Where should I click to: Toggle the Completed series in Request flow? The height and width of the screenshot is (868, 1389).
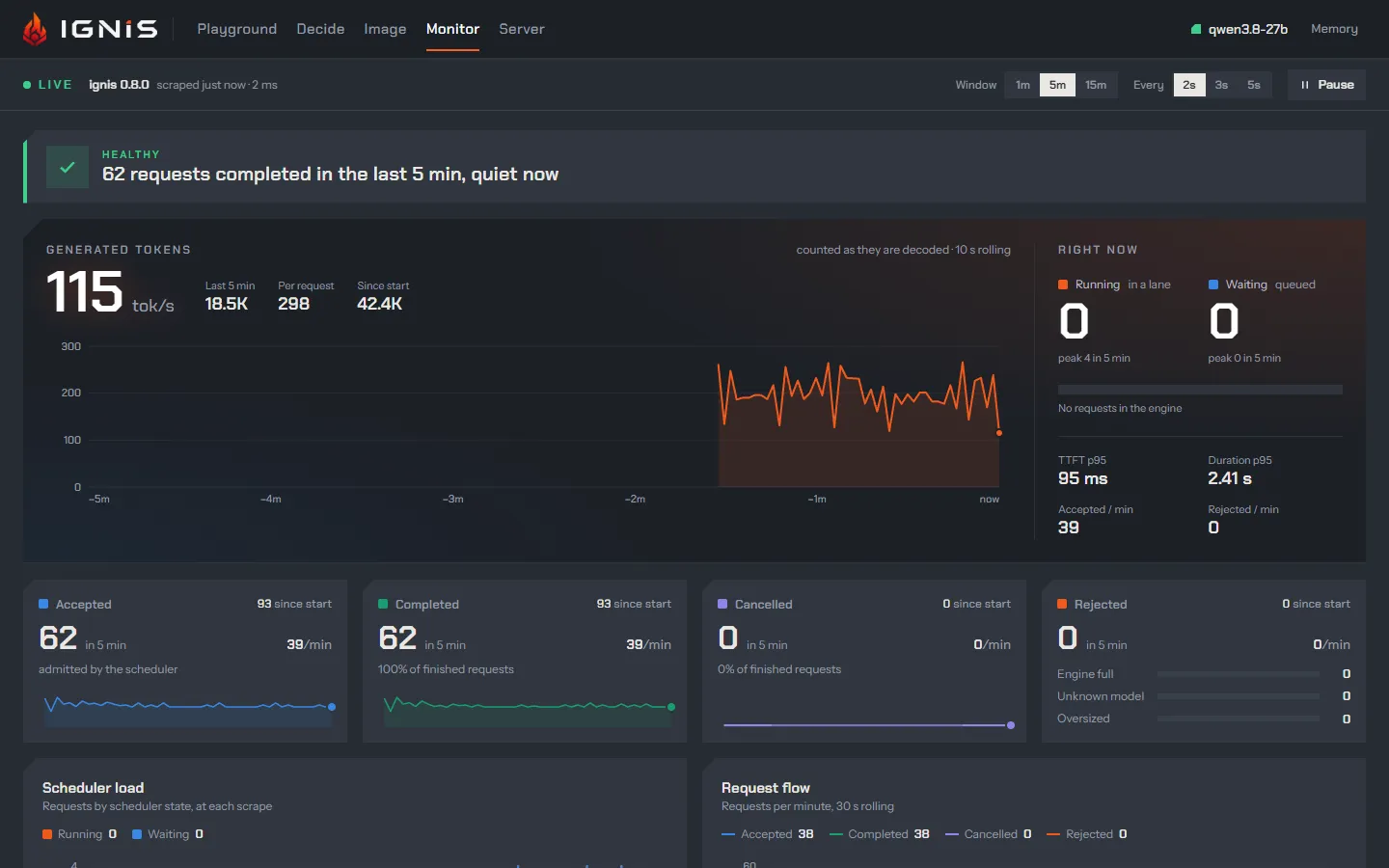880,834
